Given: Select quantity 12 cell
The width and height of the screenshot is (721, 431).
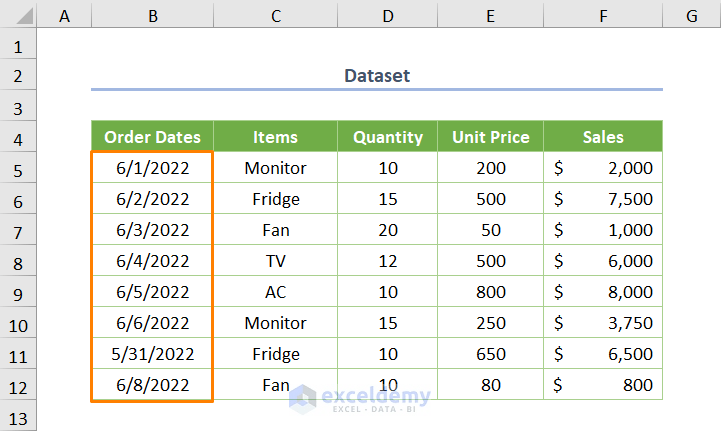Looking at the screenshot, I should [x=388, y=260].
